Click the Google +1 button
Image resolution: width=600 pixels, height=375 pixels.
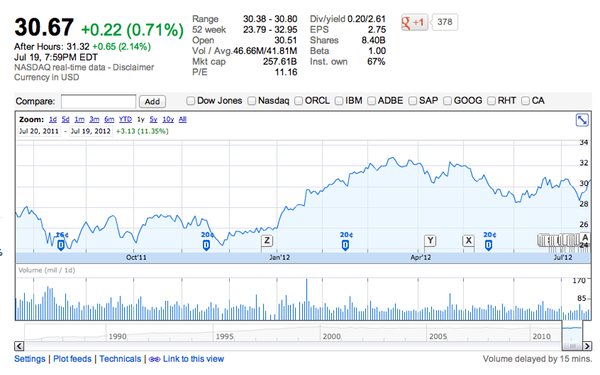414,22
